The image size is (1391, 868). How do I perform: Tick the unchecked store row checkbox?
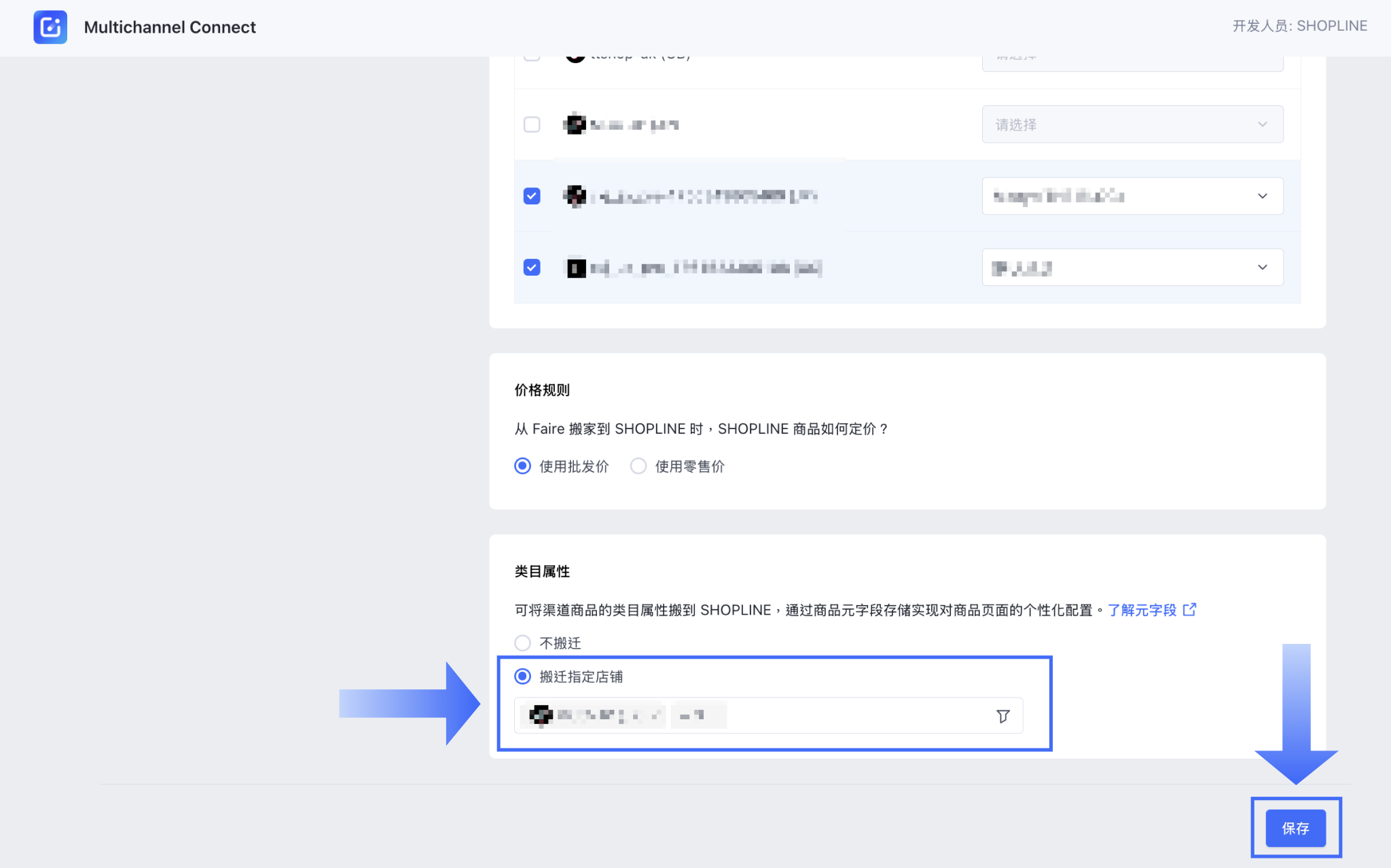(x=532, y=124)
